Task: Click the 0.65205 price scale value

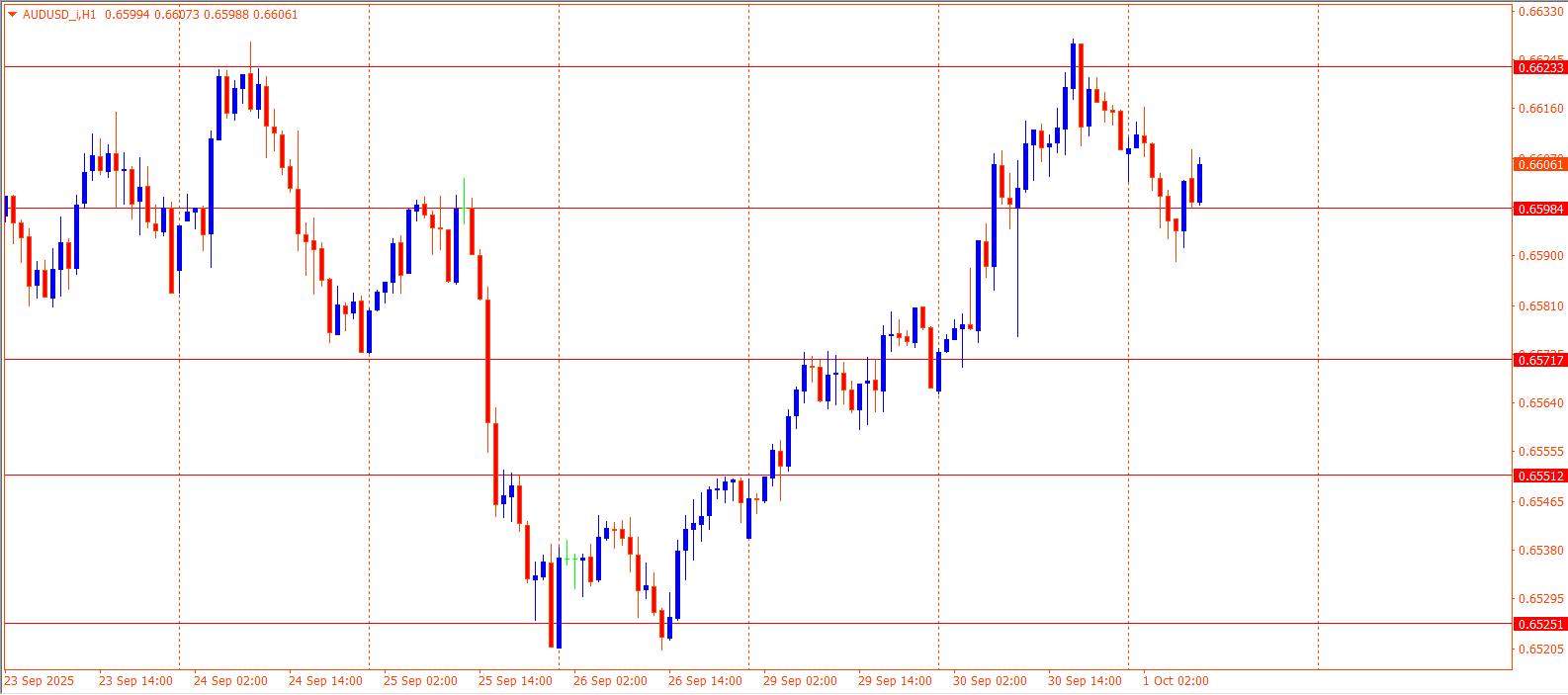Action: click(1540, 650)
